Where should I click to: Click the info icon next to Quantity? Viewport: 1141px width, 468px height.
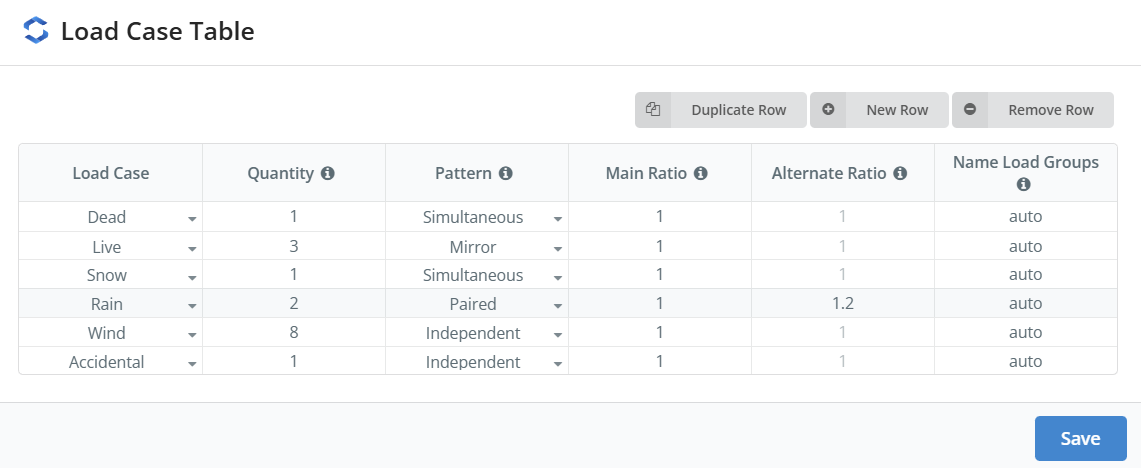pos(328,173)
